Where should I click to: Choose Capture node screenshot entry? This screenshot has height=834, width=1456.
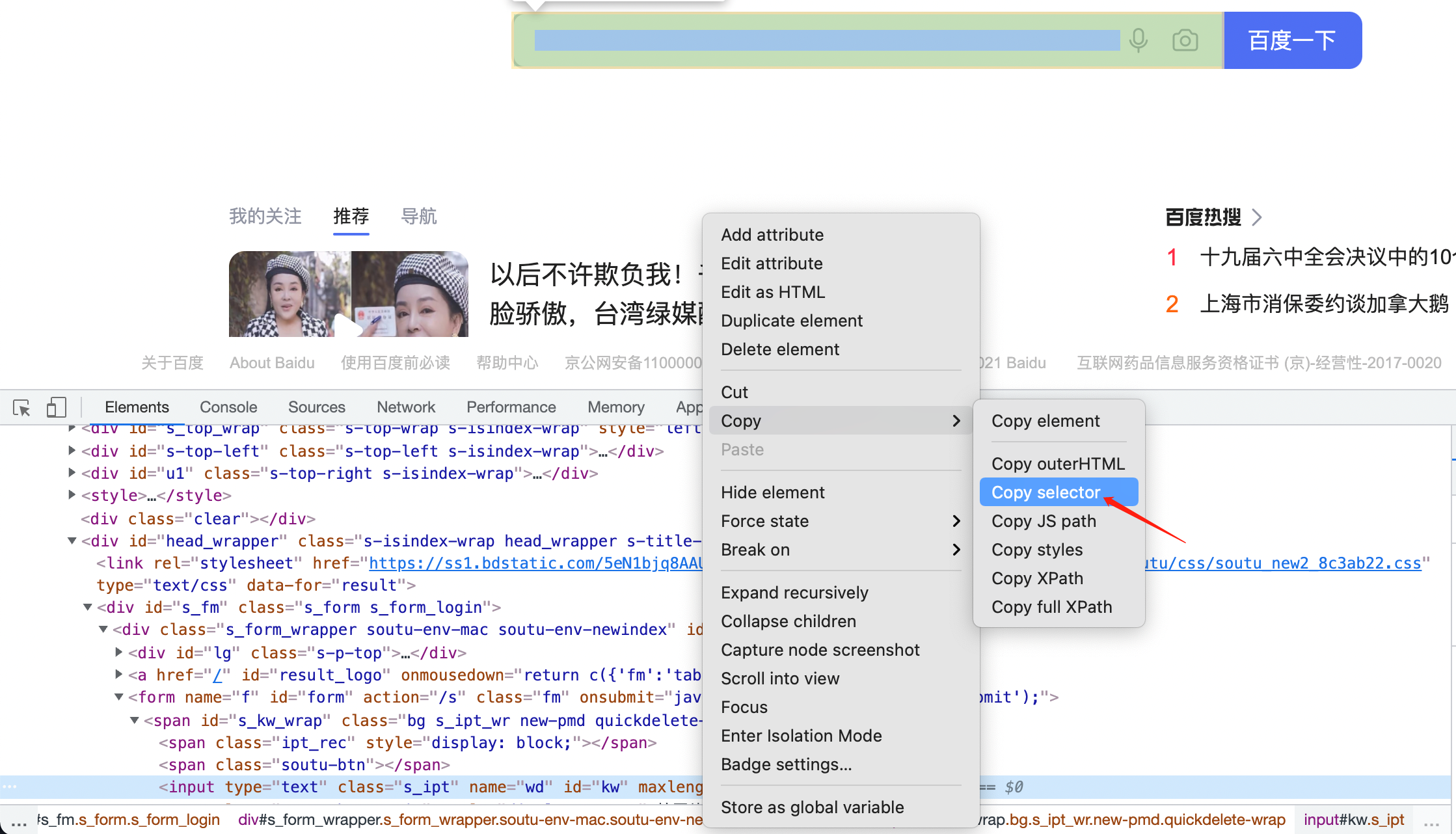(x=841, y=650)
